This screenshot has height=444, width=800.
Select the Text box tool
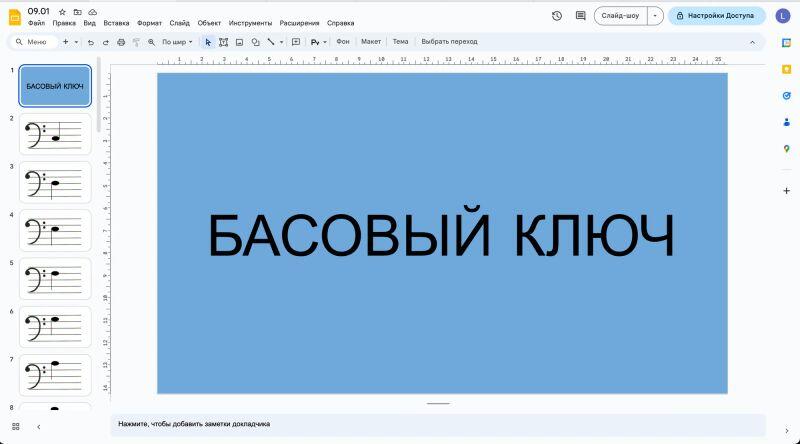coord(223,42)
